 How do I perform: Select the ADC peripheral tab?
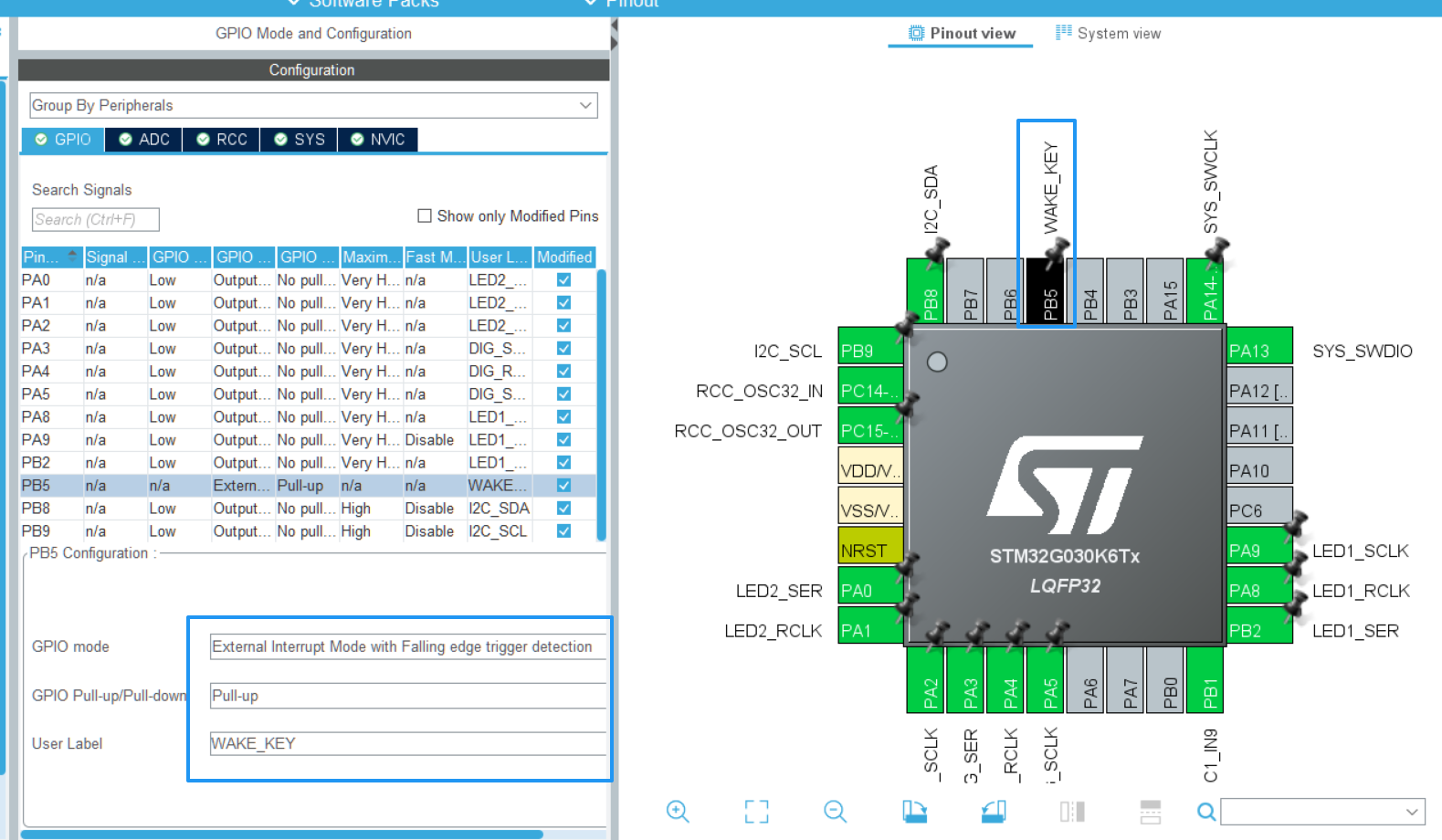143,140
